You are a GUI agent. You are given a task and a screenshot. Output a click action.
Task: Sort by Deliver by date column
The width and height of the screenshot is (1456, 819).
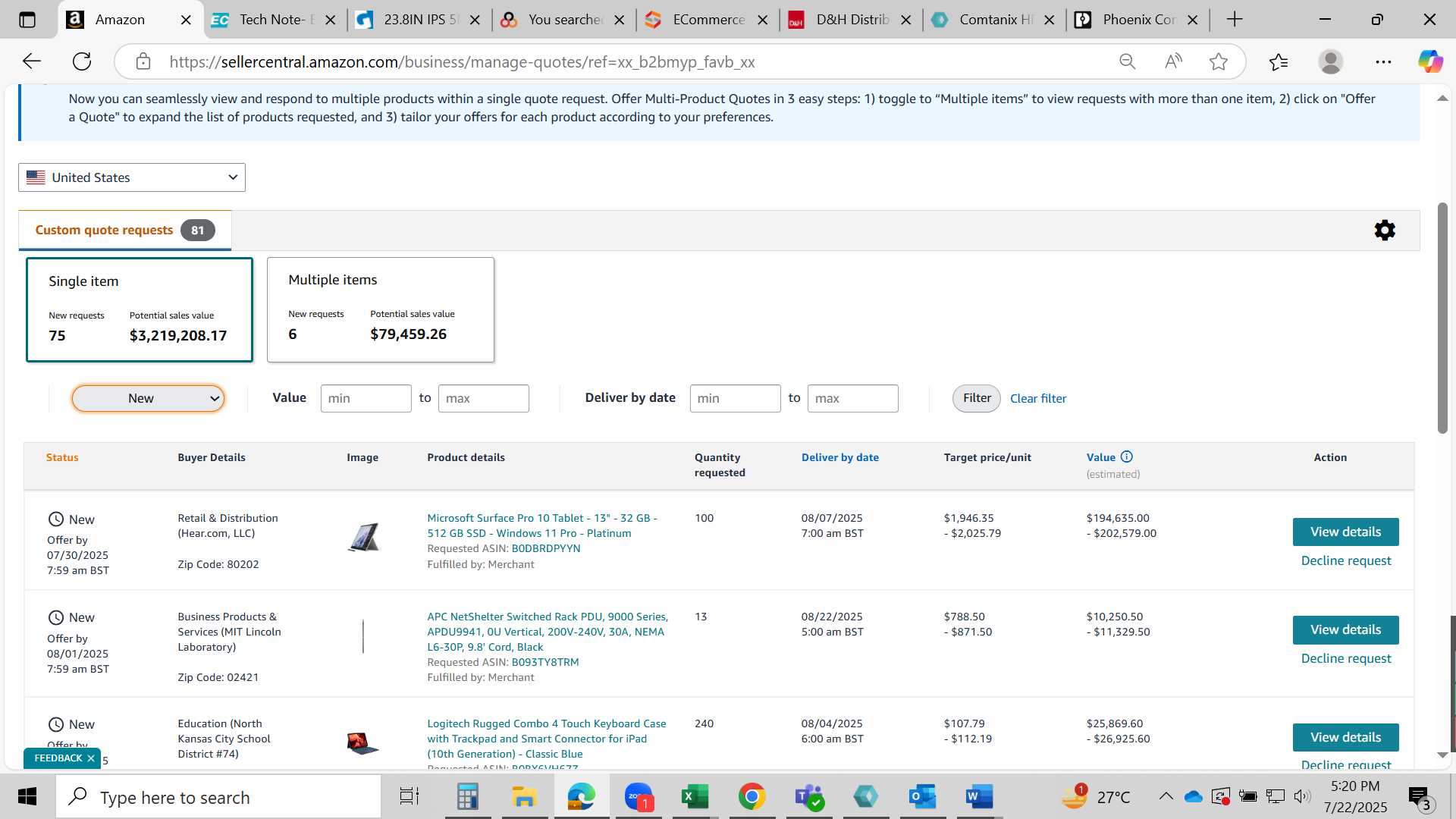[840, 458]
